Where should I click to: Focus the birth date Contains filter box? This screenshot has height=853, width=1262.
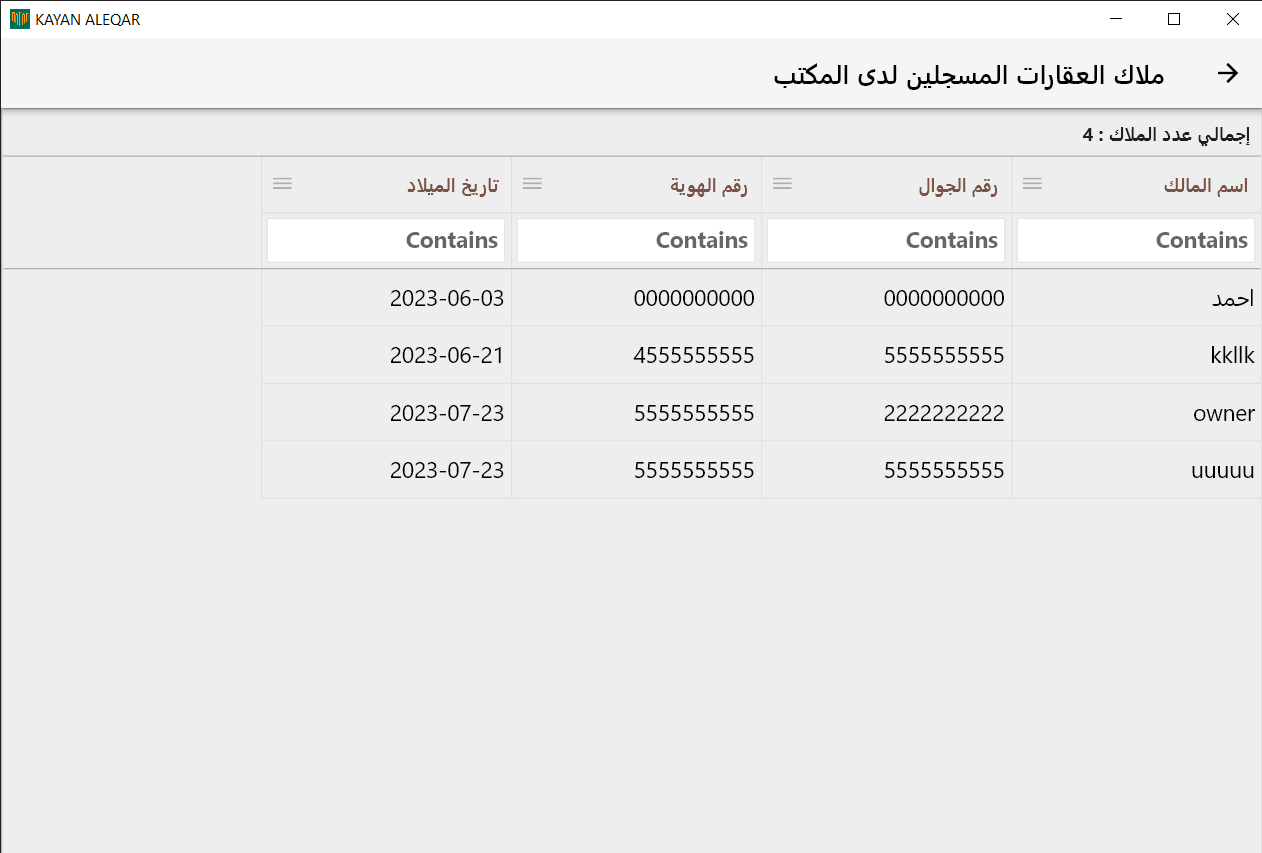click(x=385, y=240)
